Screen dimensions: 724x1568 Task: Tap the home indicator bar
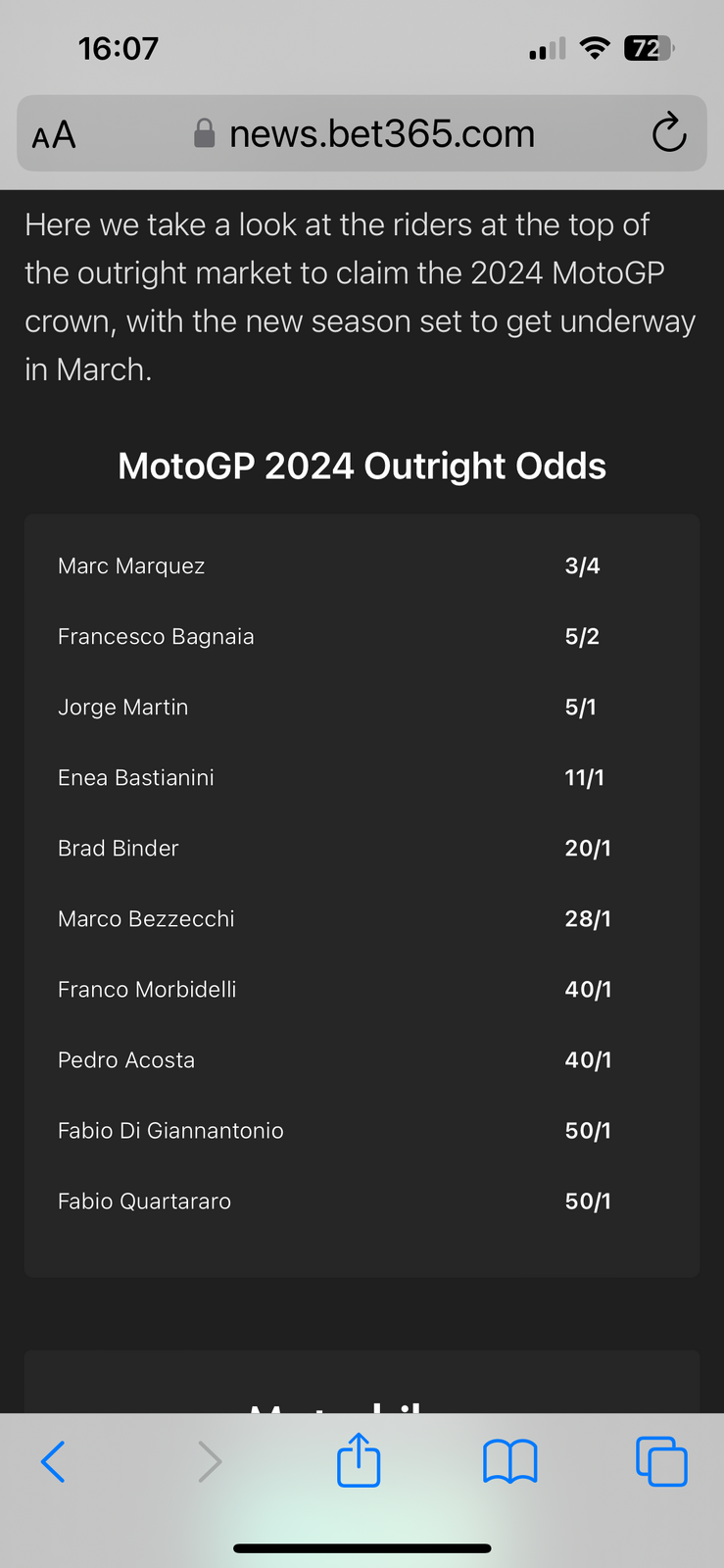pos(362,1548)
